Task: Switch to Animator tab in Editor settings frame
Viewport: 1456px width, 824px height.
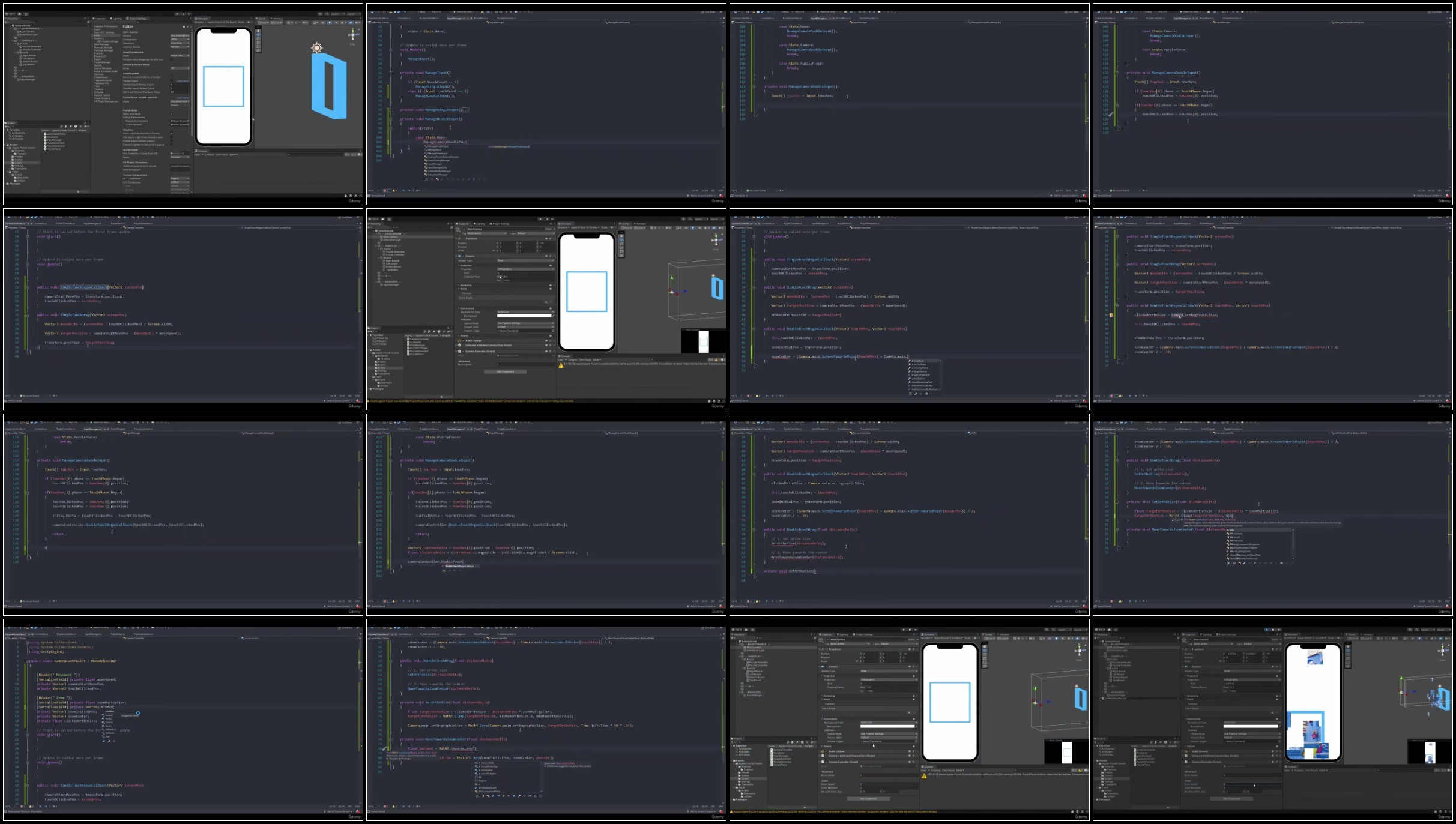Action: (x=277, y=19)
